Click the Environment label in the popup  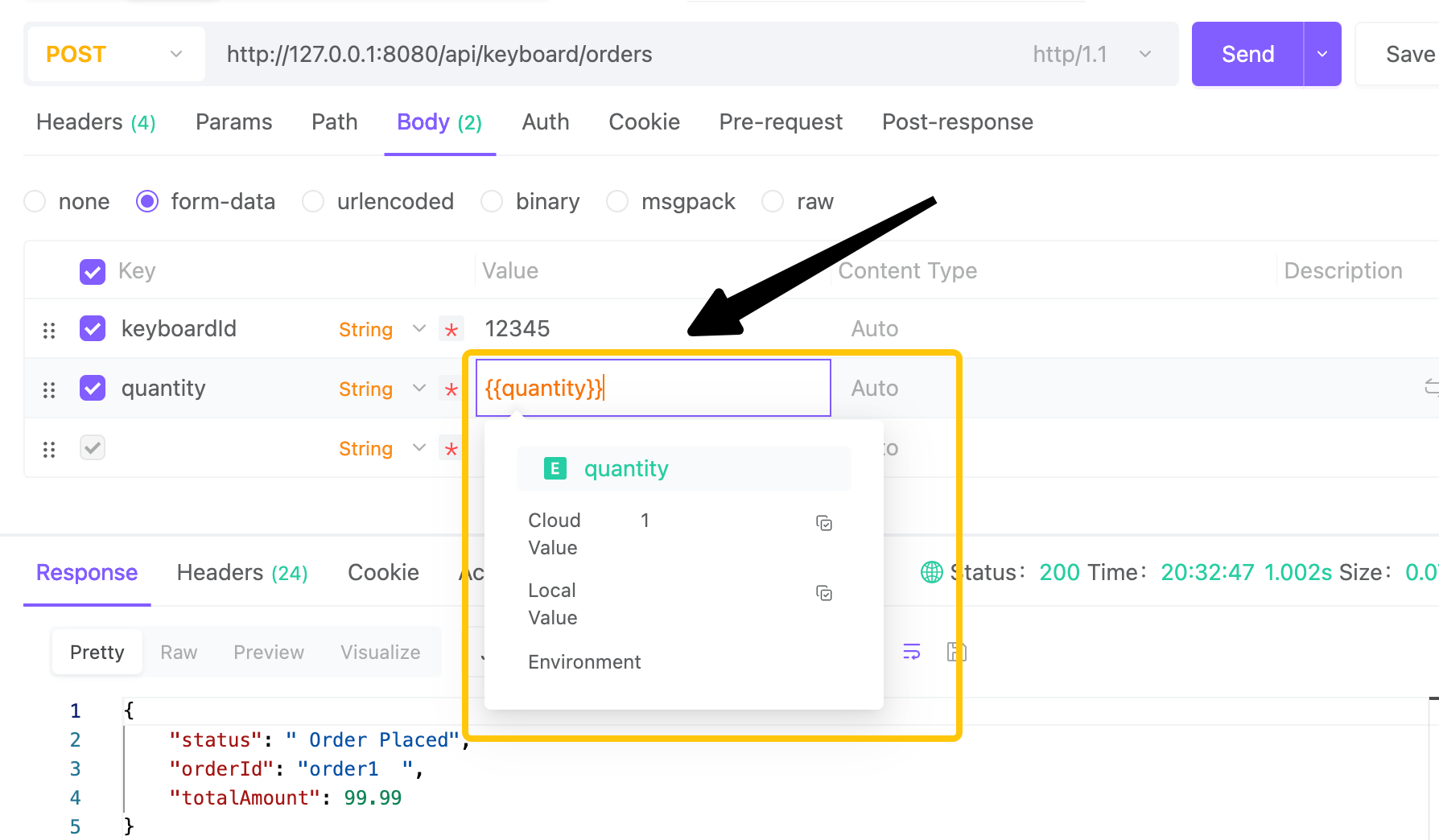point(584,661)
